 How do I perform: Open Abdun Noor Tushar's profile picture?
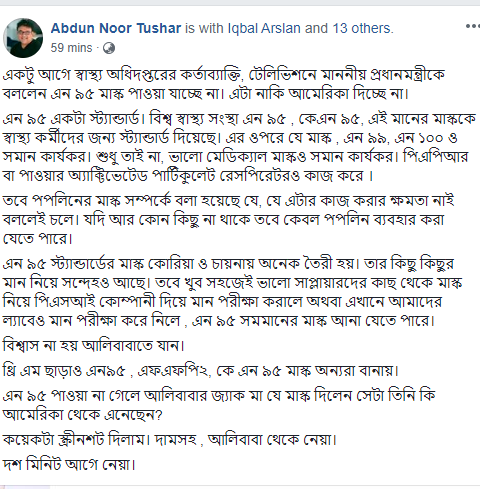[x=23, y=38]
